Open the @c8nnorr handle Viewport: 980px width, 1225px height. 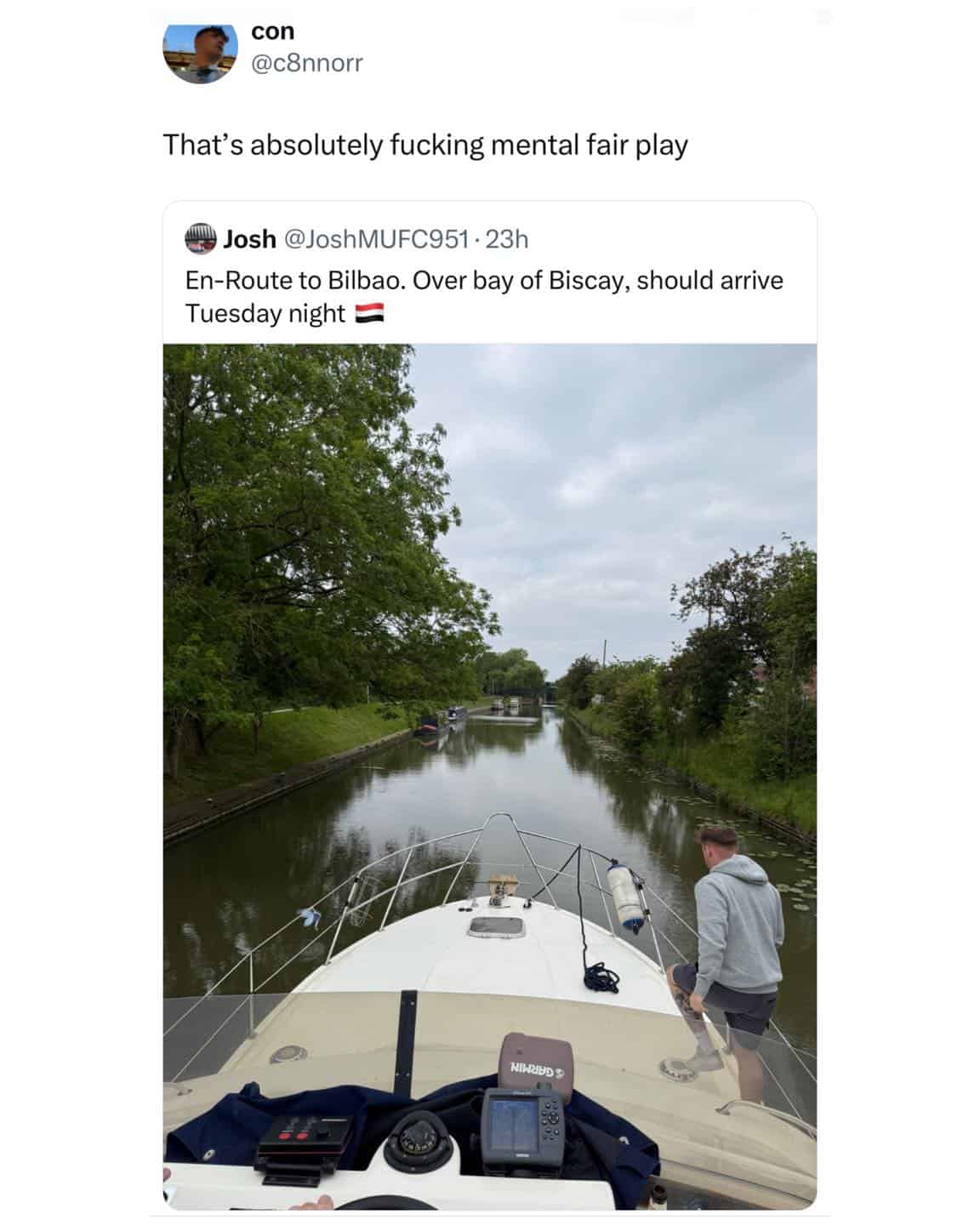point(307,63)
